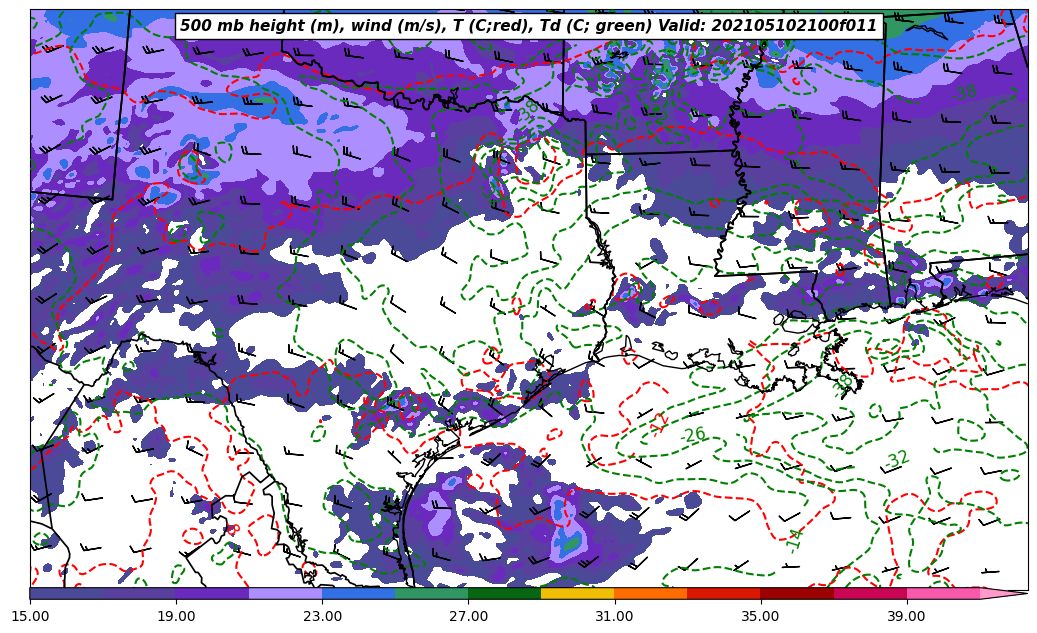Click the green -14 dewpoint contour label
1037x633 pixels.
794,540
